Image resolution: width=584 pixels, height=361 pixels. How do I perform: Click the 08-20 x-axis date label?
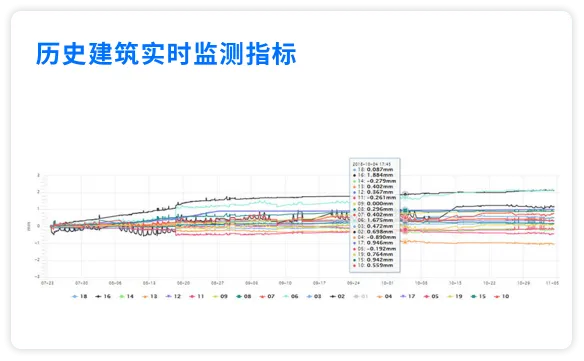coord(183,283)
